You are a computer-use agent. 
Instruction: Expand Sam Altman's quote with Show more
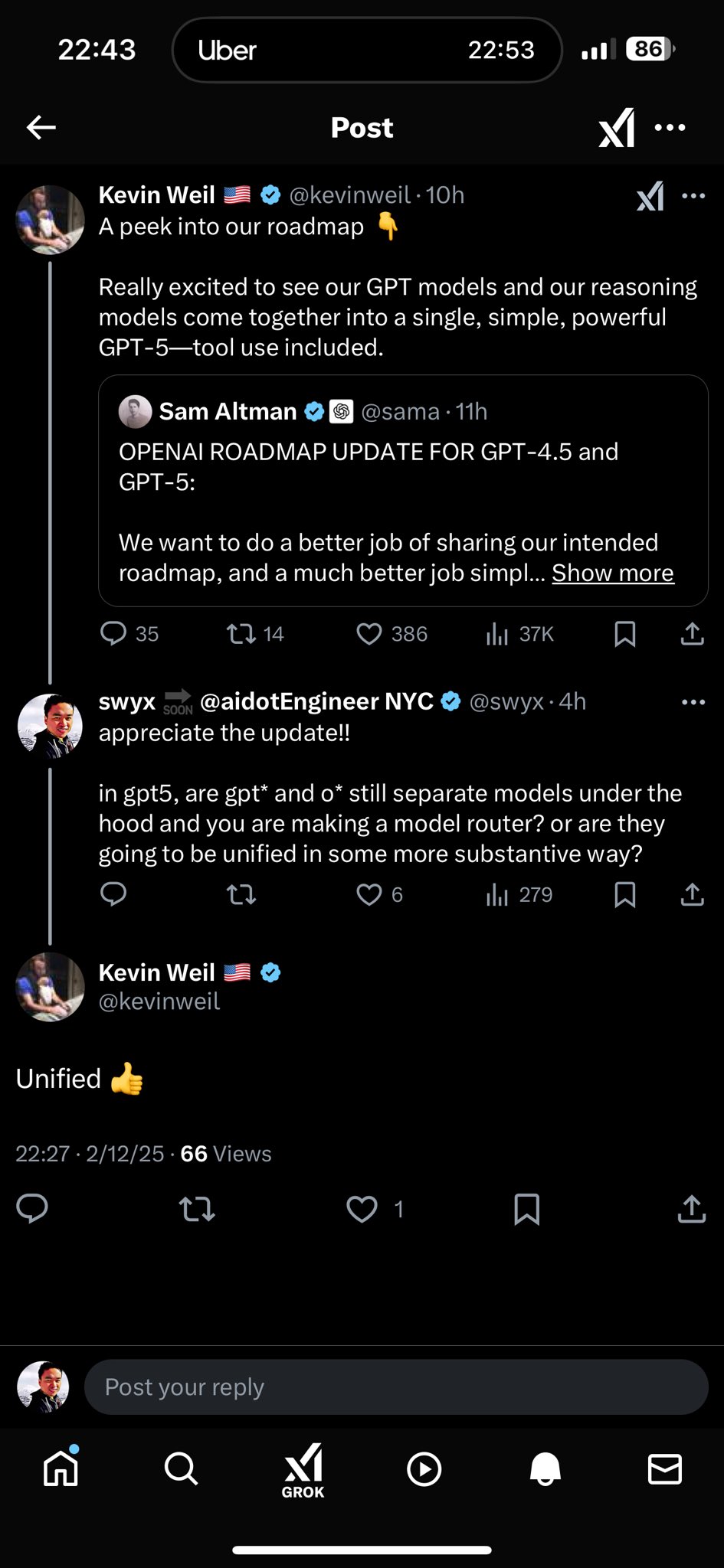[612, 573]
